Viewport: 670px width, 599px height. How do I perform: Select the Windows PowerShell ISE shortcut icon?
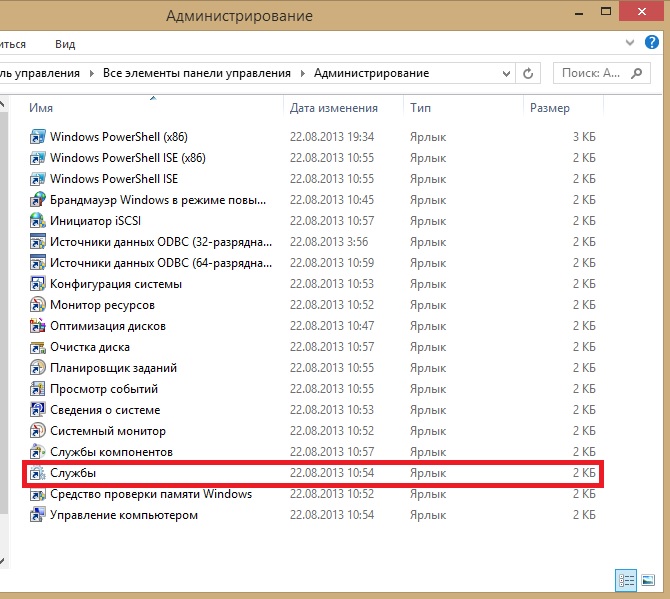[x=38, y=179]
